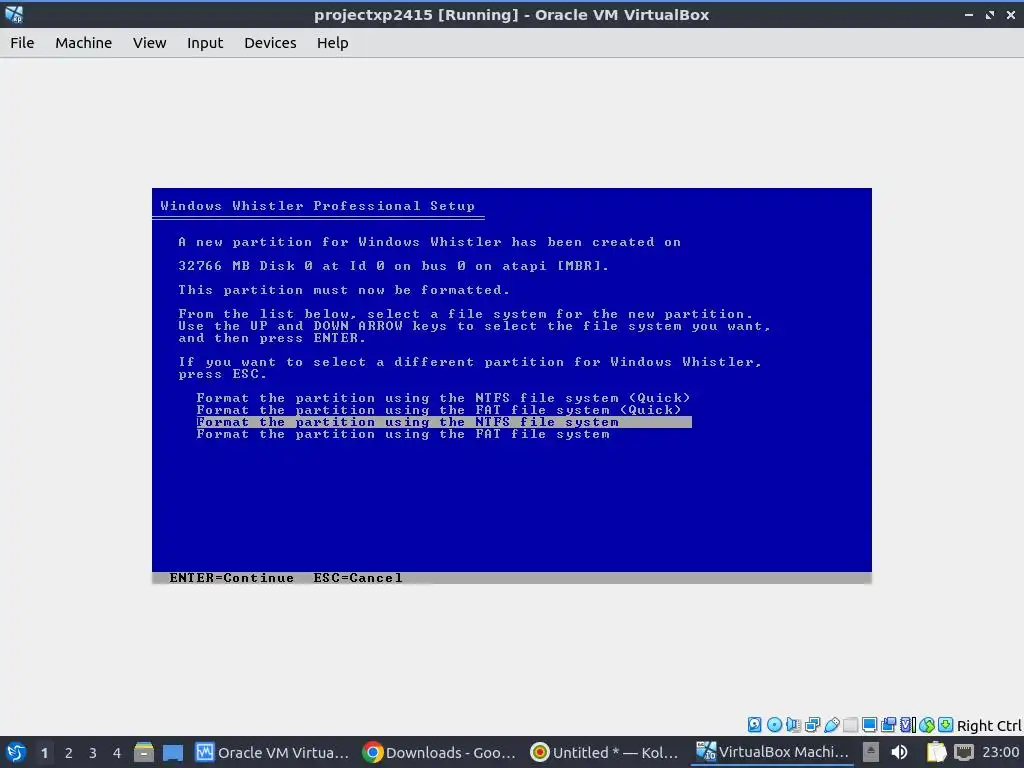Viewport: 1024px width, 768px height.
Task: Click the audio status indicator icon
Action: click(x=793, y=724)
